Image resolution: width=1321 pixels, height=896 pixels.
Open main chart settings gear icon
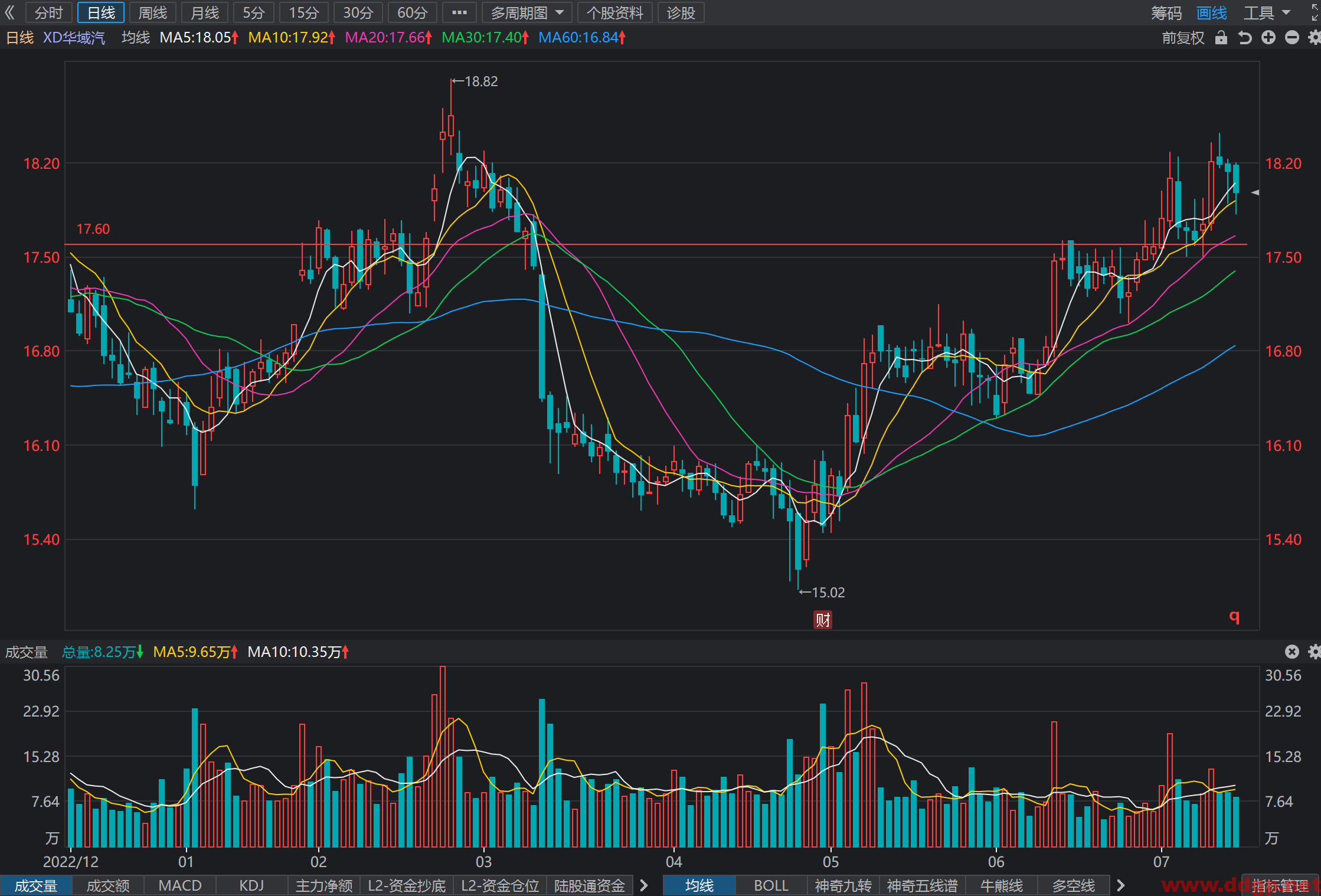1315,38
